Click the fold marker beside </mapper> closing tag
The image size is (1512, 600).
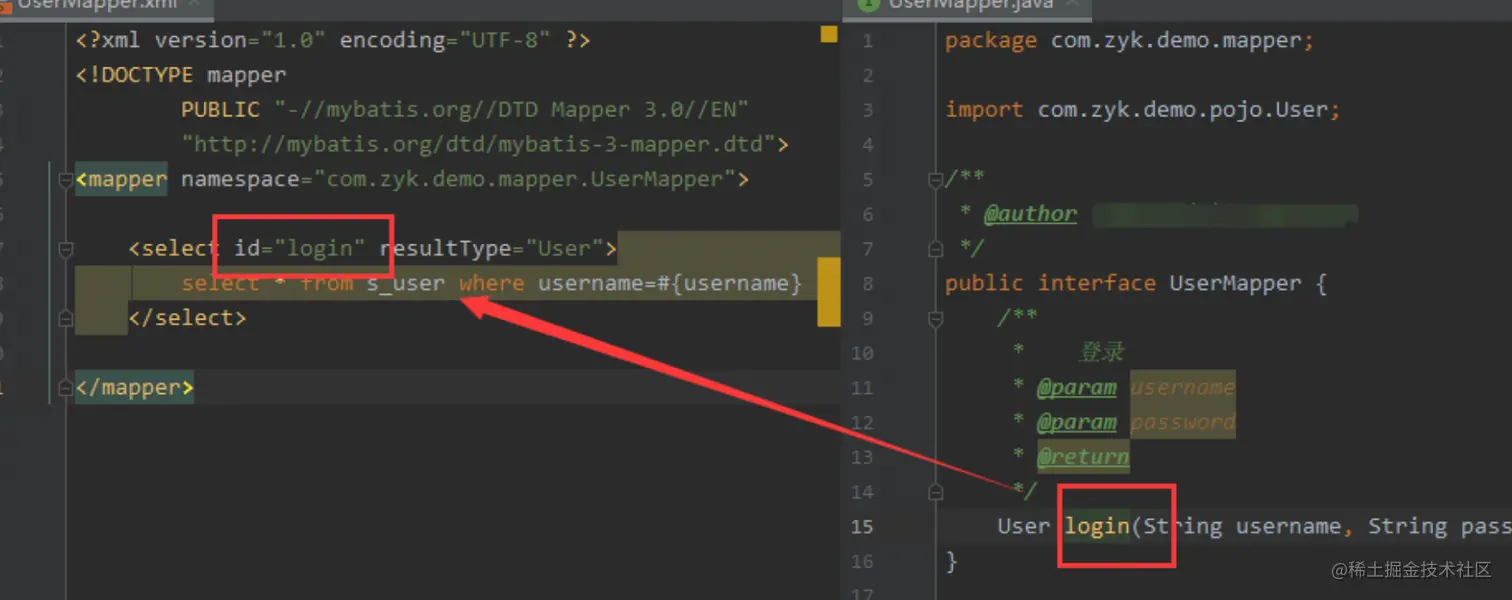pyautogui.click(x=66, y=388)
